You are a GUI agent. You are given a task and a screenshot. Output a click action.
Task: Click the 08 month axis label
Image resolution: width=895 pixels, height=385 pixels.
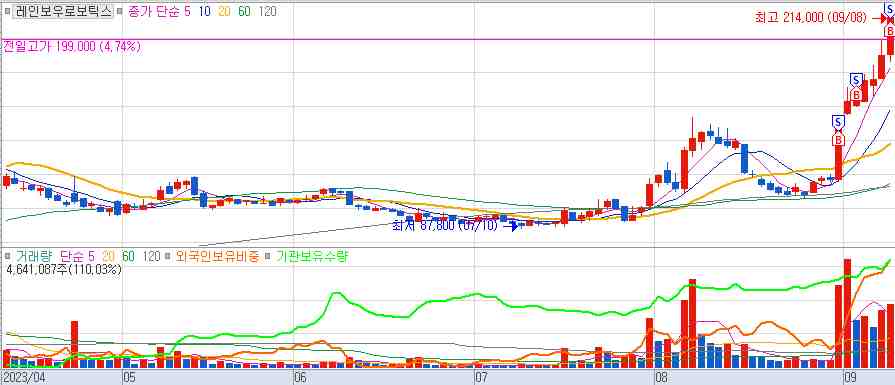(x=662, y=377)
